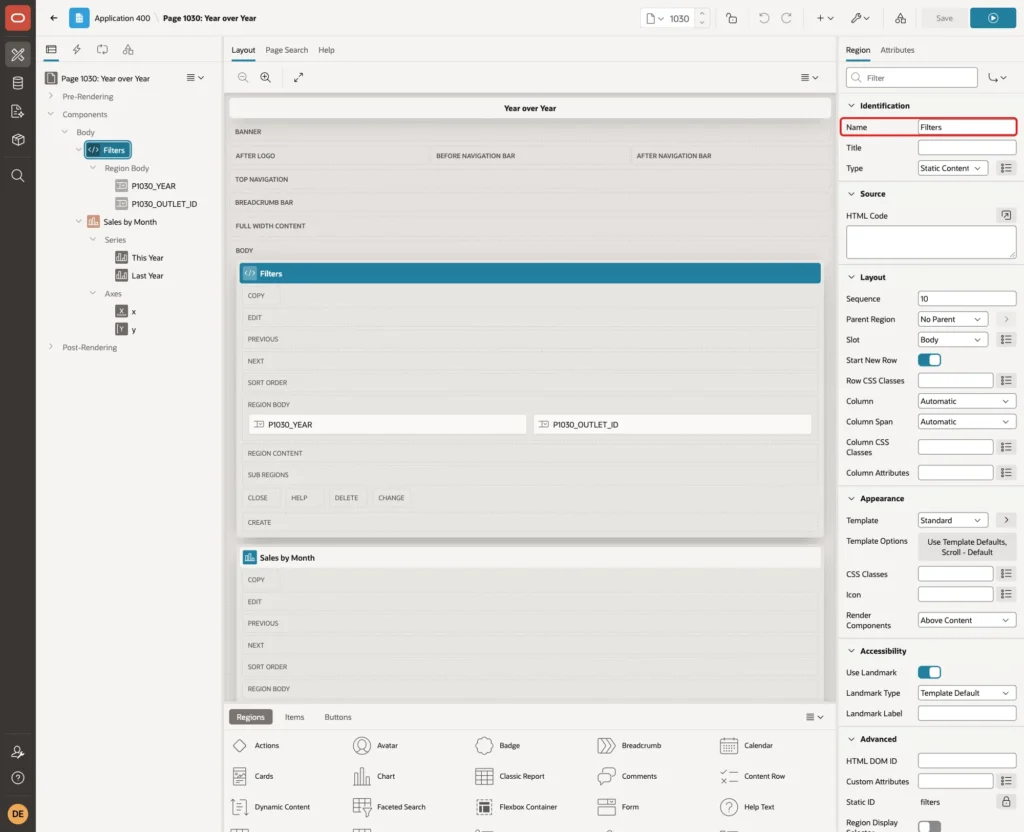Collapse the Identification section
Image resolution: width=1024 pixels, height=832 pixels.
(x=851, y=106)
